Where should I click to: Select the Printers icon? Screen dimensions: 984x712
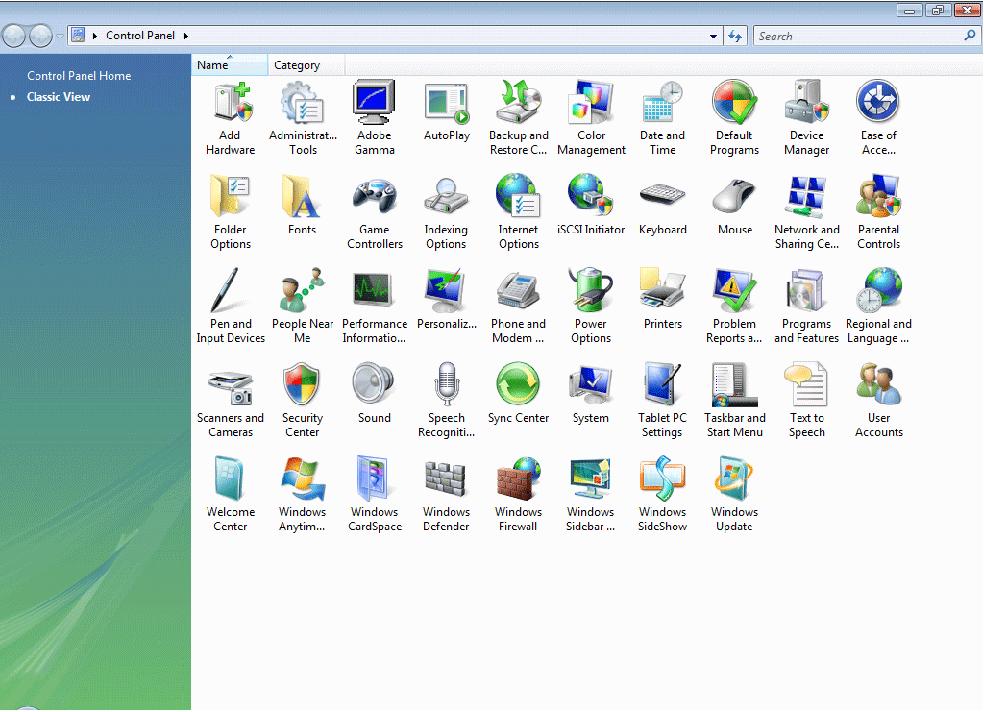coord(663,299)
